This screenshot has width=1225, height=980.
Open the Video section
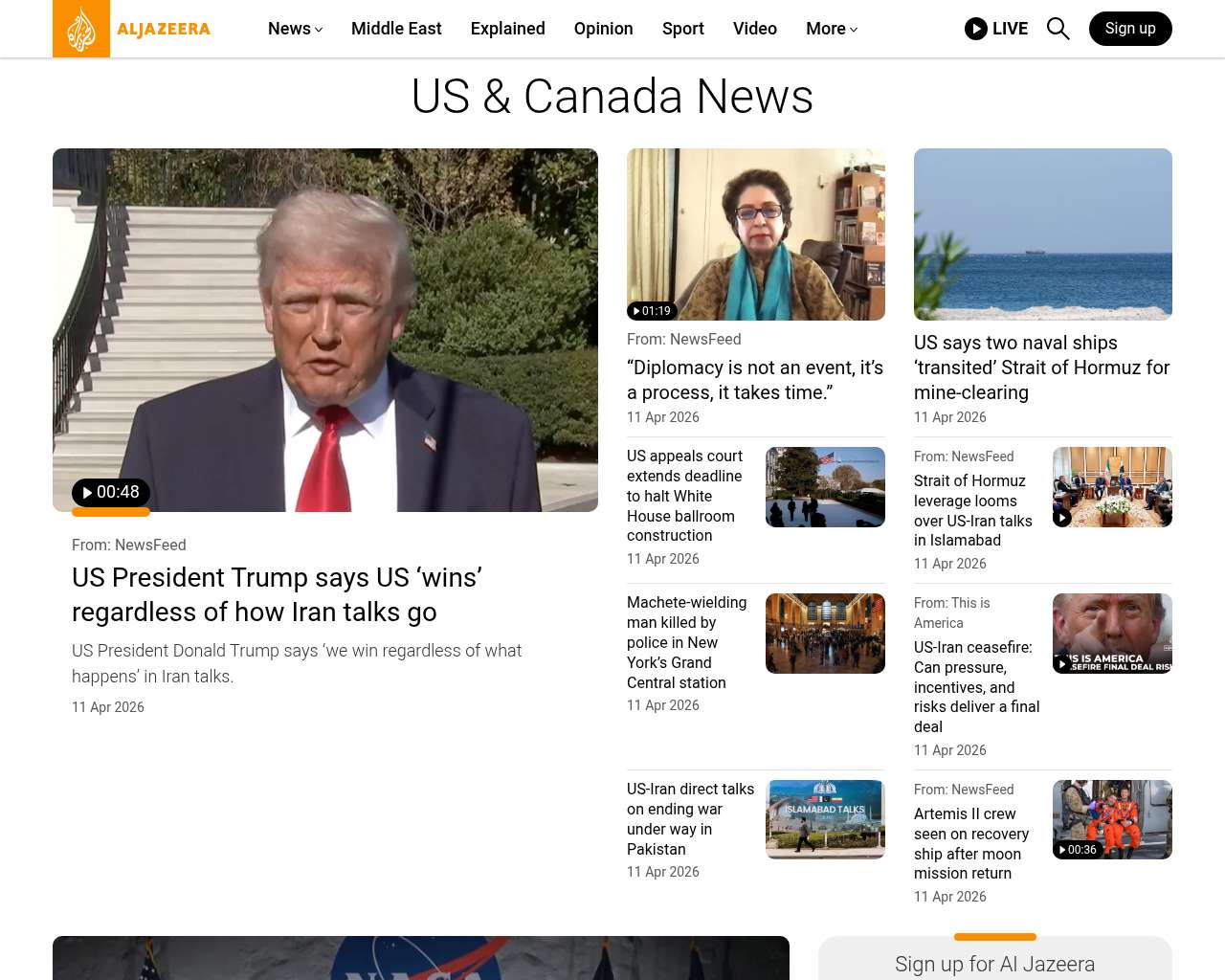click(x=755, y=29)
